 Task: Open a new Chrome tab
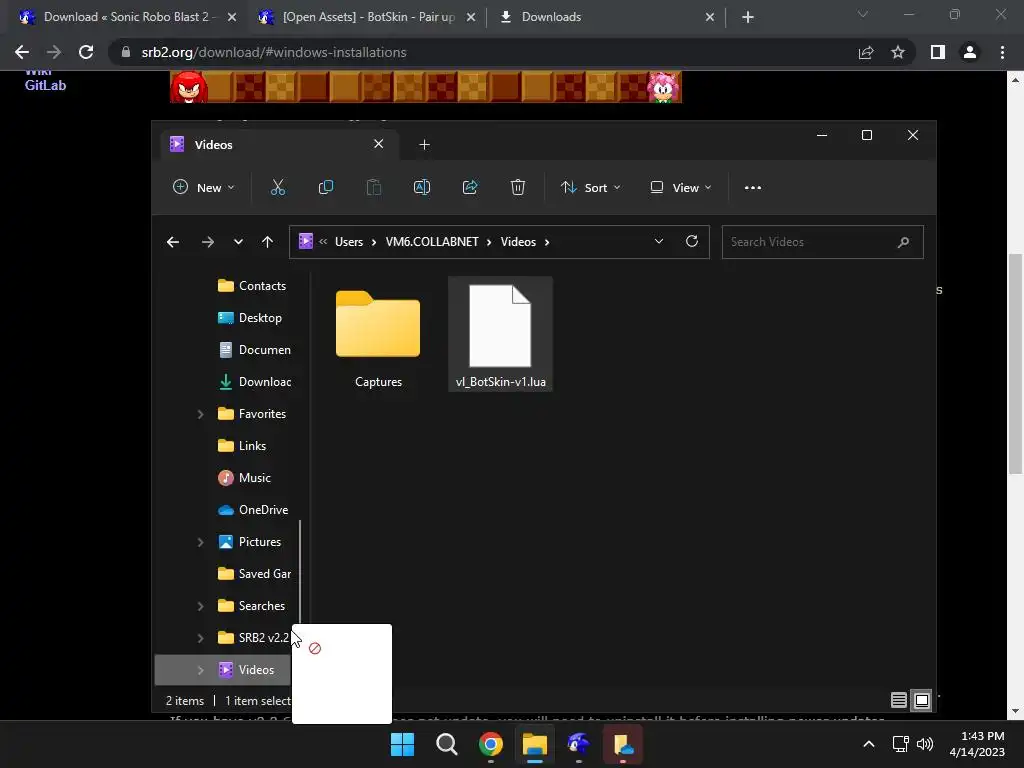click(x=748, y=17)
